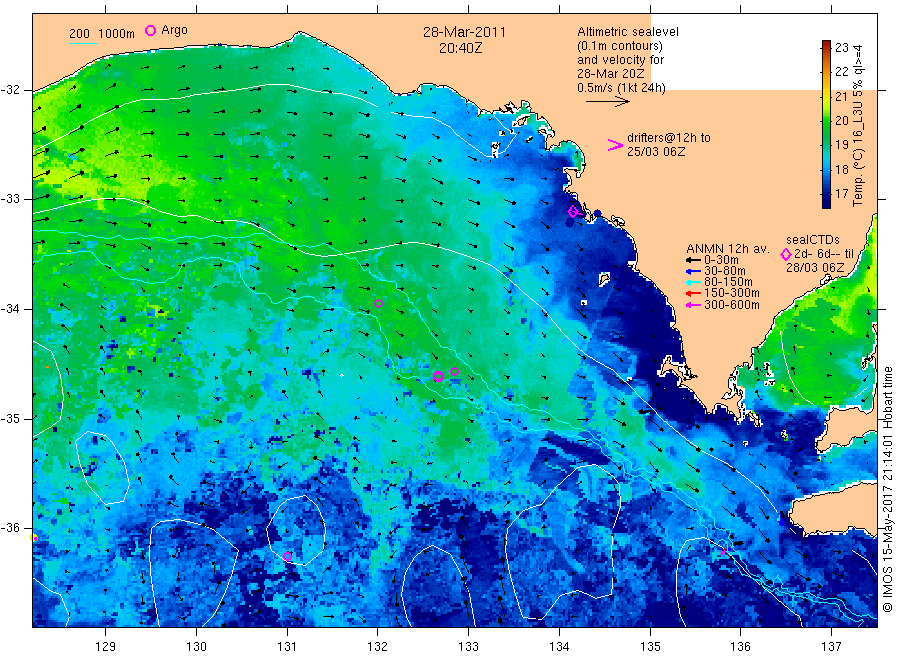Click the '30-80m' depth label

(x=724, y=271)
